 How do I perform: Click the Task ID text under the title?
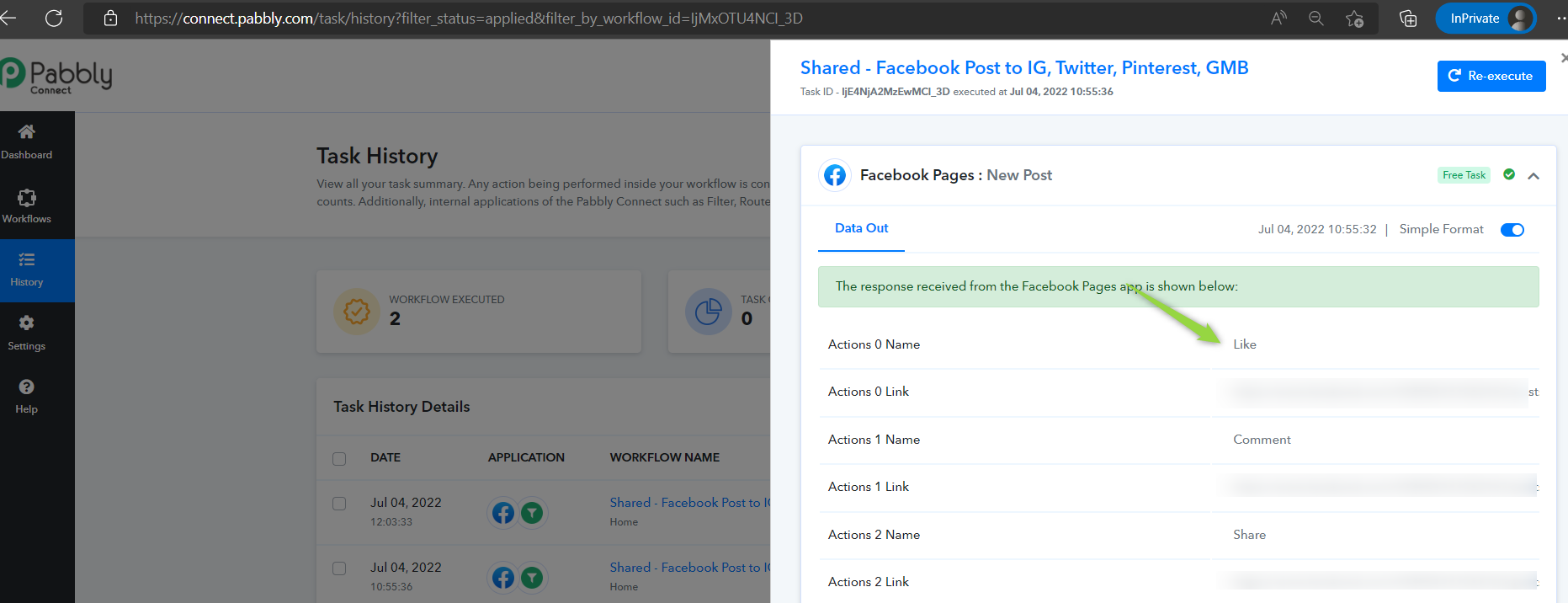(x=956, y=92)
